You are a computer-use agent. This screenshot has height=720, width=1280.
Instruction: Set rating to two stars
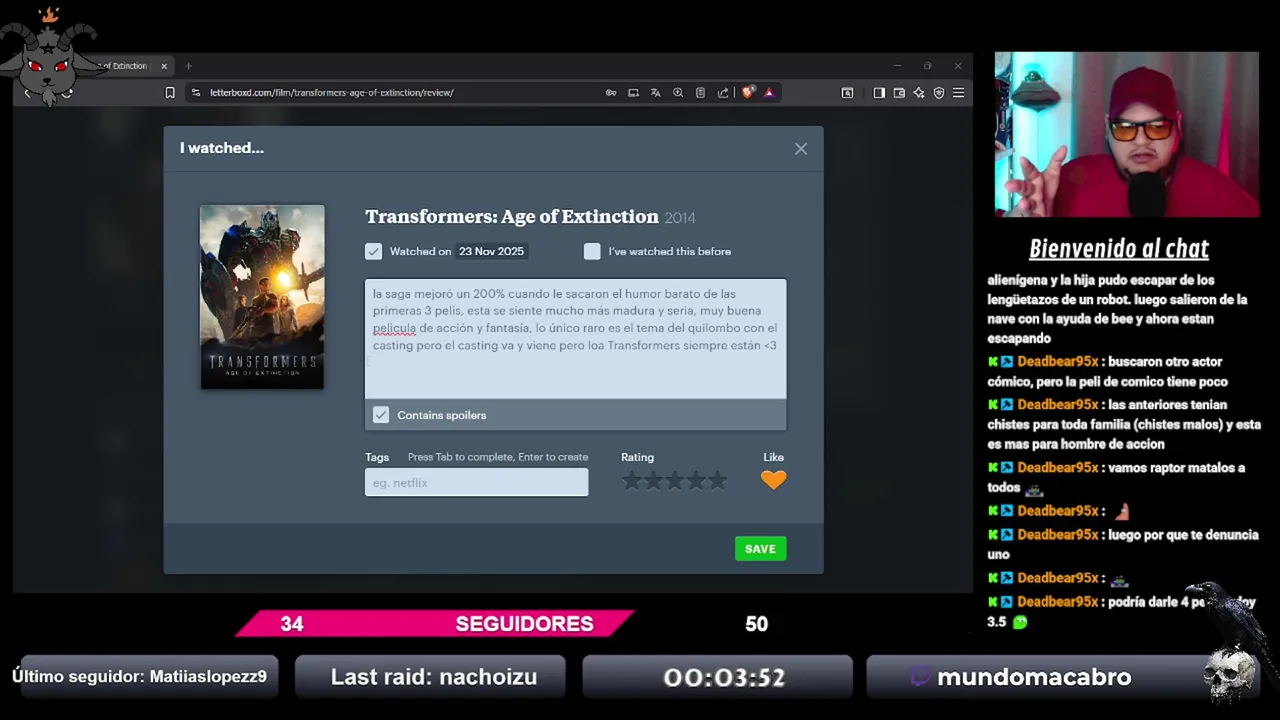coord(653,482)
